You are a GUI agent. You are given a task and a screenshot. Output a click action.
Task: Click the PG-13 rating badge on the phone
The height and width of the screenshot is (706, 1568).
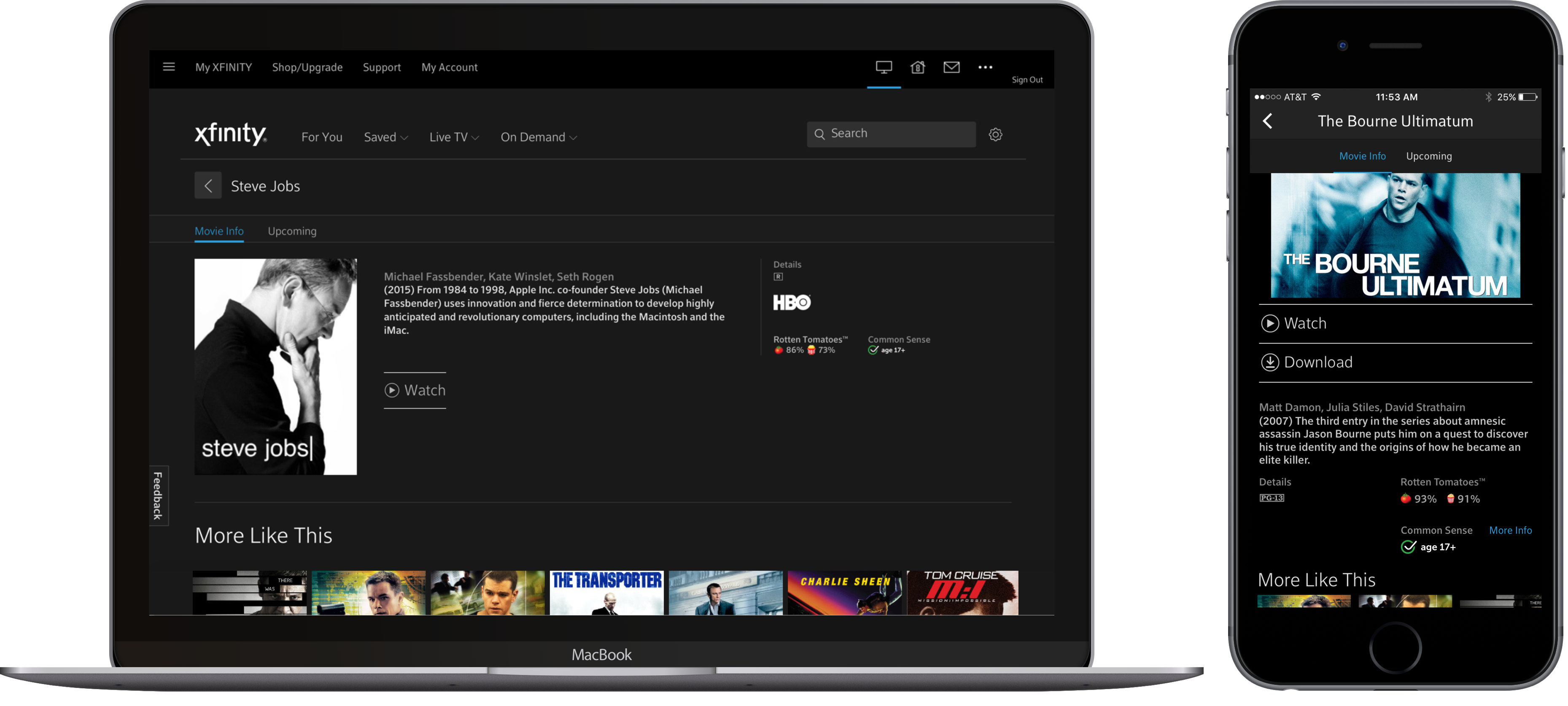(1272, 497)
